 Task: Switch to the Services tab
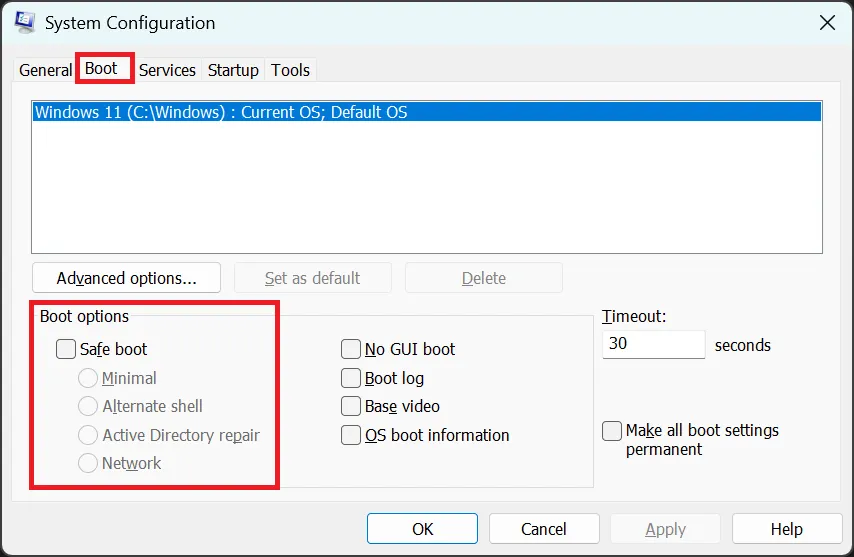coord(167,70)
